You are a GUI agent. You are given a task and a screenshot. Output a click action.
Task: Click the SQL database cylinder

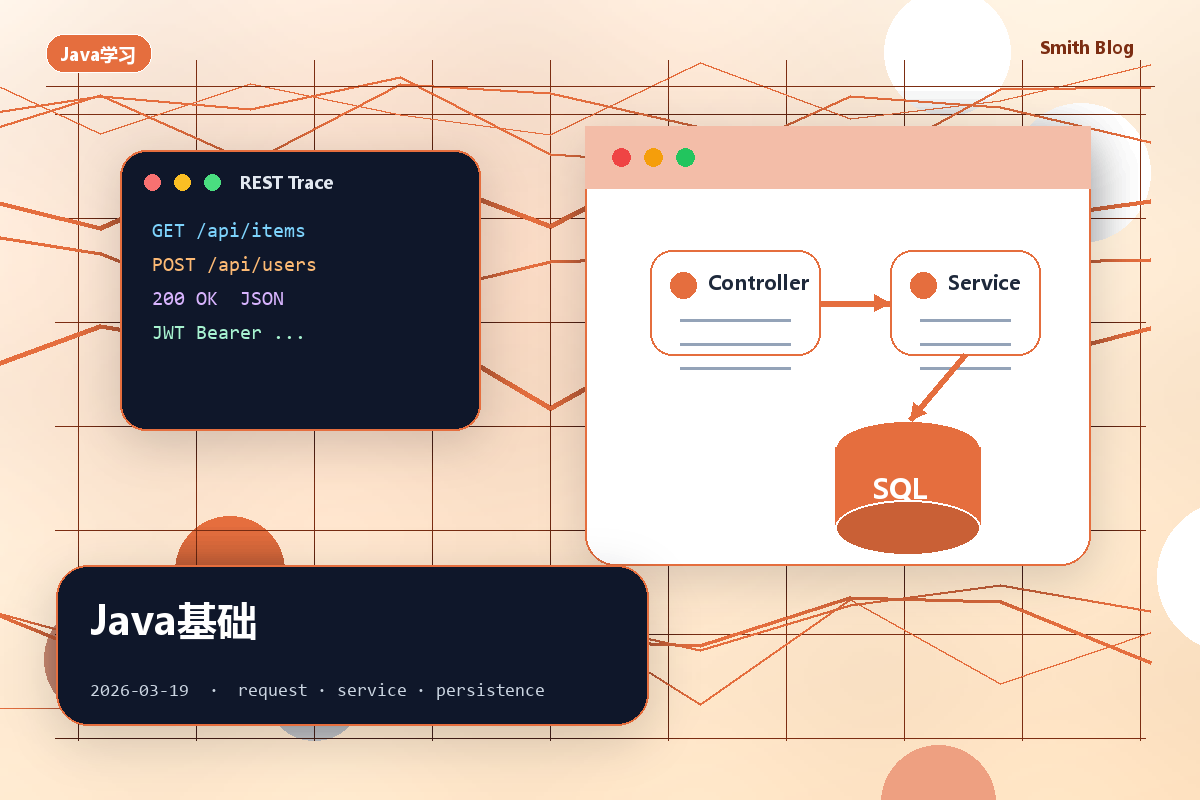908,488
